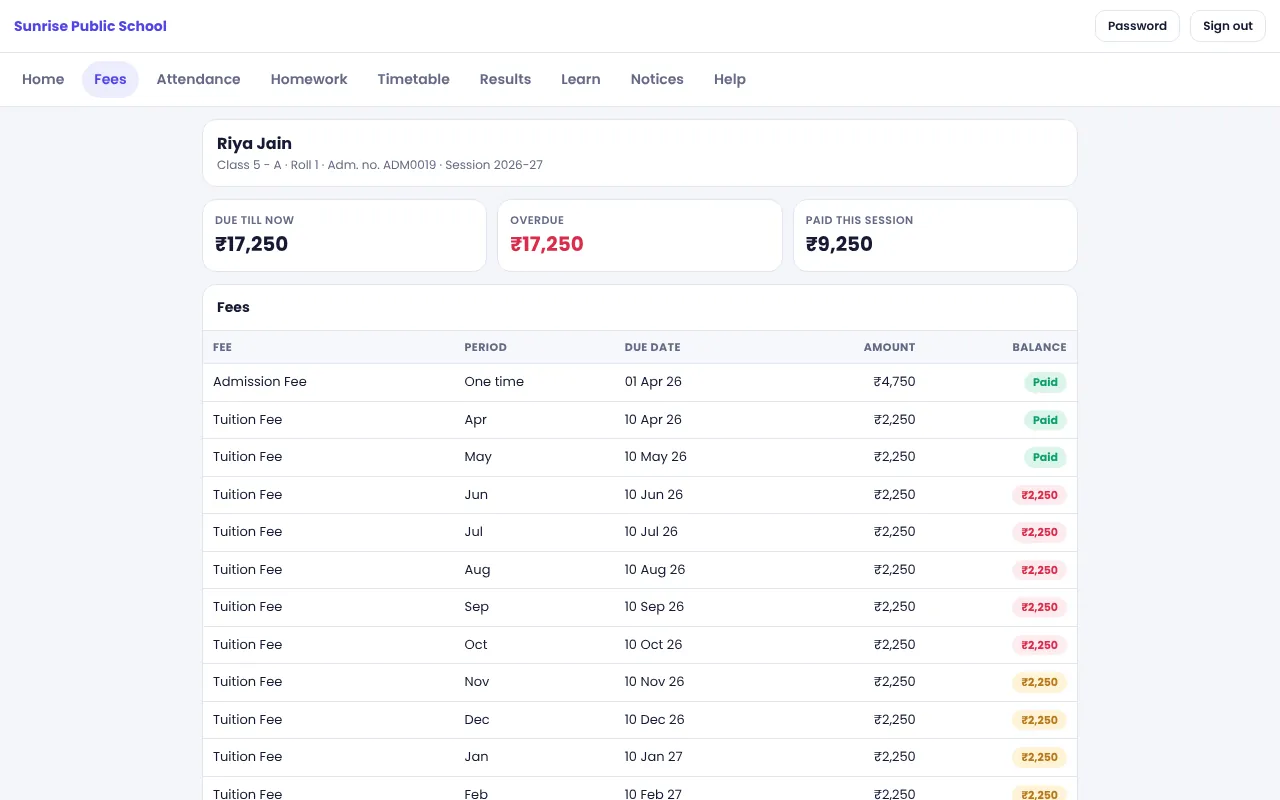
Task: Click the Sep tuition balance badge
Action: (1039, 607)
